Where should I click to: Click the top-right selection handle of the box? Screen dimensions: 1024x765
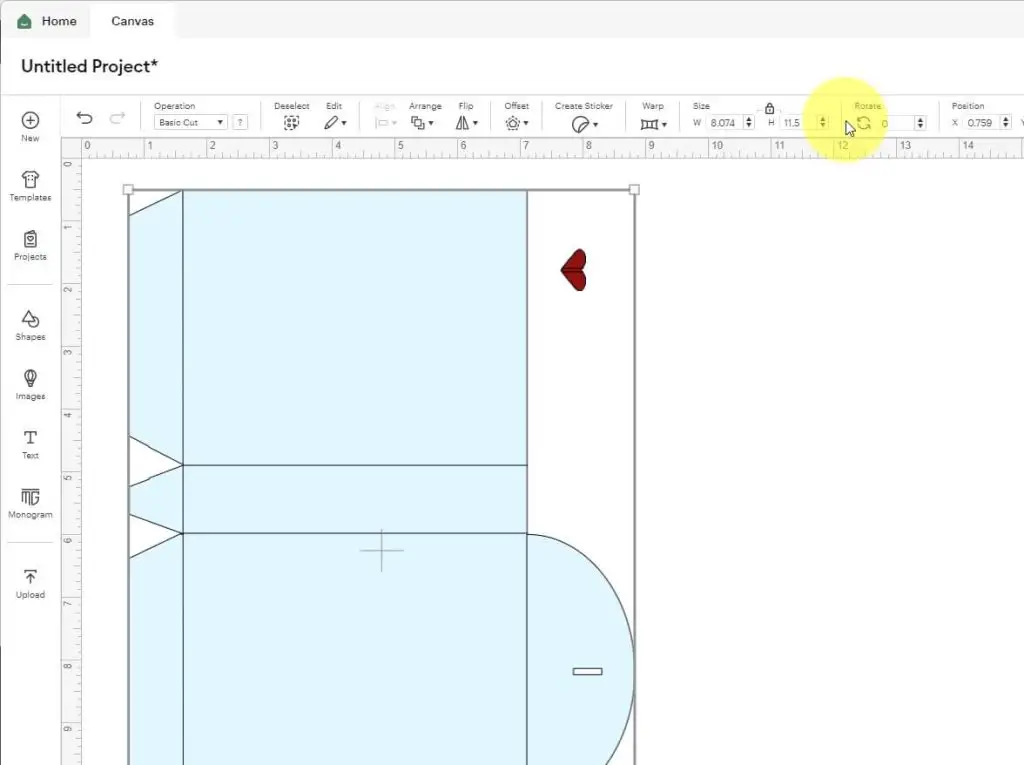pos(634,189)
